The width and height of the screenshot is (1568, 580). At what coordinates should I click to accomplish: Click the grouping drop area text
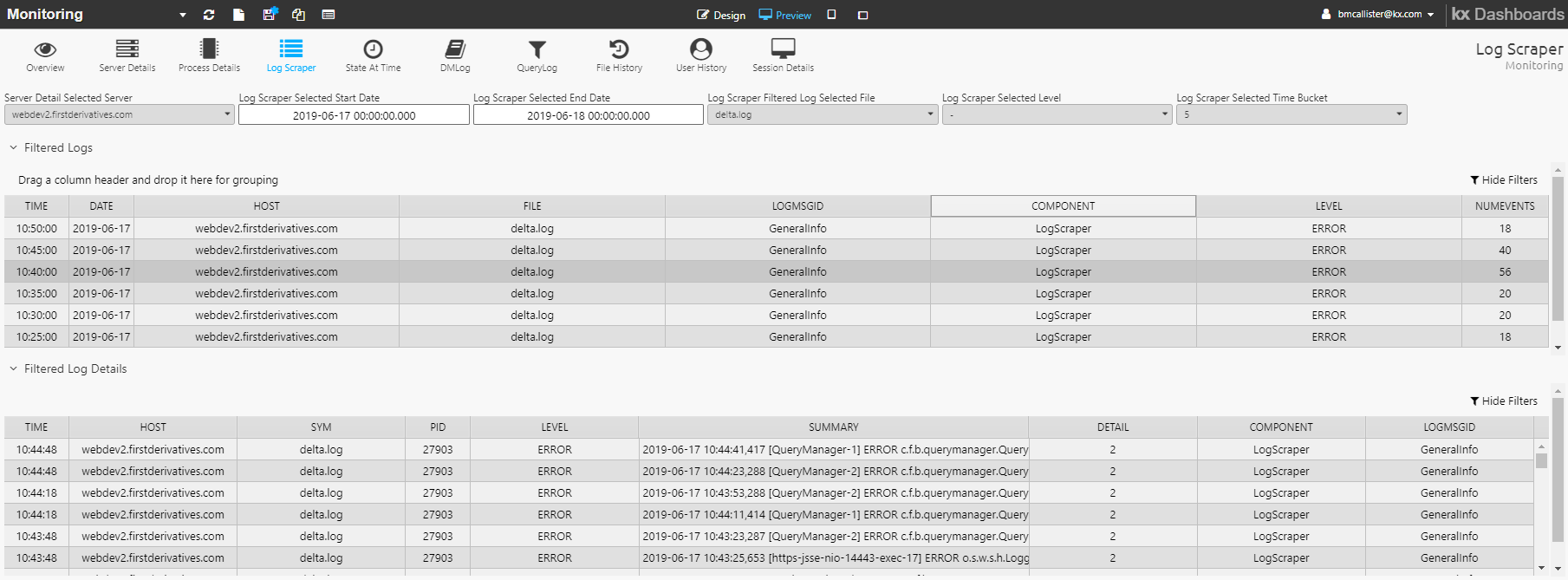tap(148, 179)
